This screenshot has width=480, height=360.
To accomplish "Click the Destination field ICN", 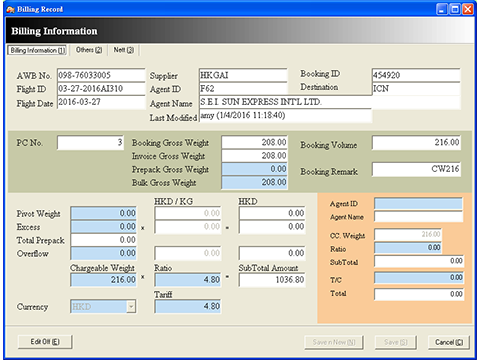I will [x=416, y=89].
